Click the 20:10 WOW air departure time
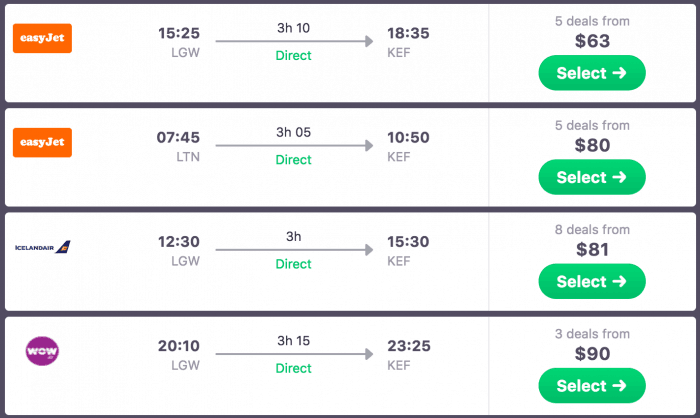 pyautogui.click(x=180, y=346)
